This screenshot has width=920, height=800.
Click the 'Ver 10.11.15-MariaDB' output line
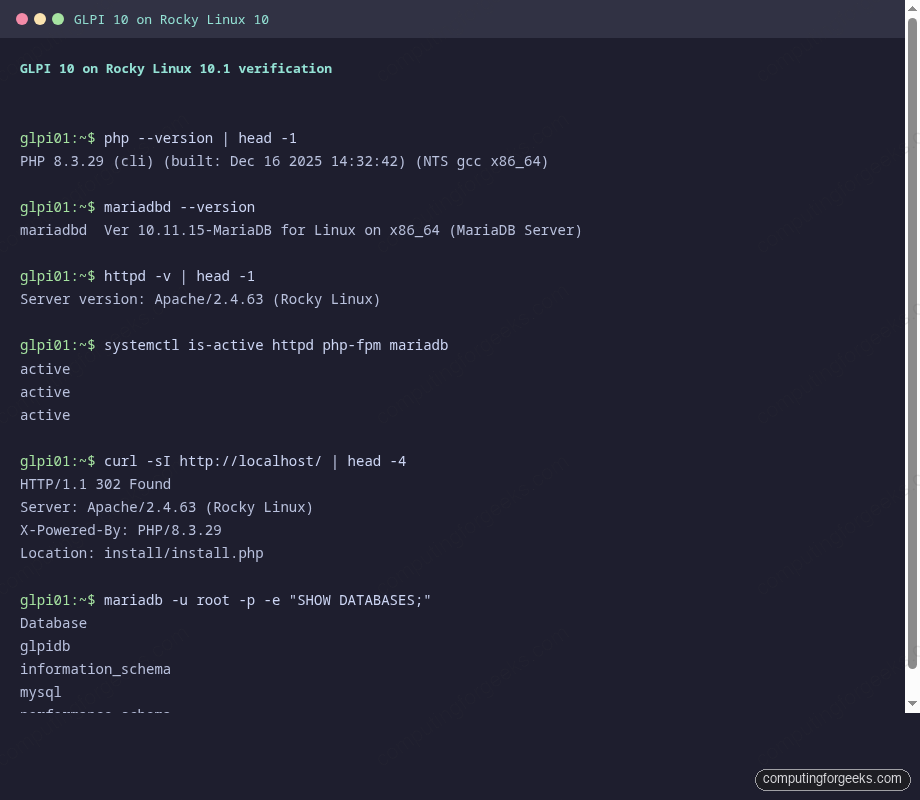tap(300, 230)
